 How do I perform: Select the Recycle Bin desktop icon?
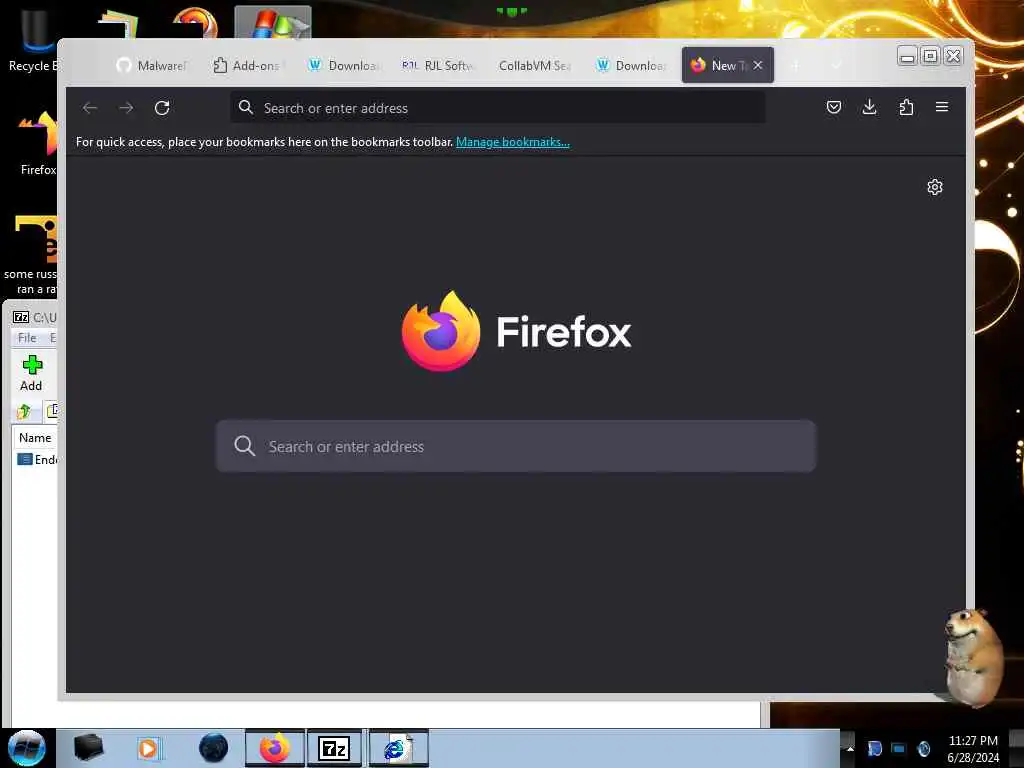tap(34, 38)
